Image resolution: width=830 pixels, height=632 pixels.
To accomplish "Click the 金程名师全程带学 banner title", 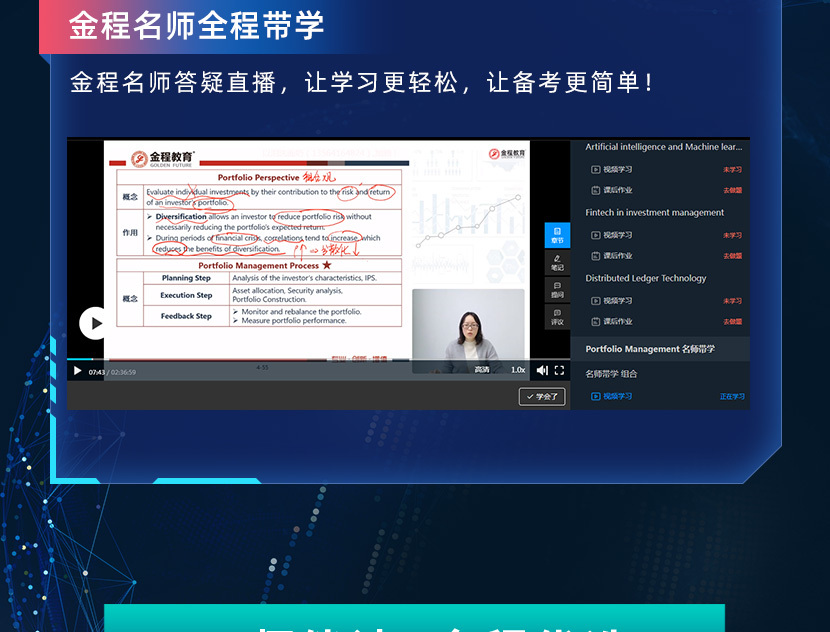I will pyautogui.click(x=196, y=25).
